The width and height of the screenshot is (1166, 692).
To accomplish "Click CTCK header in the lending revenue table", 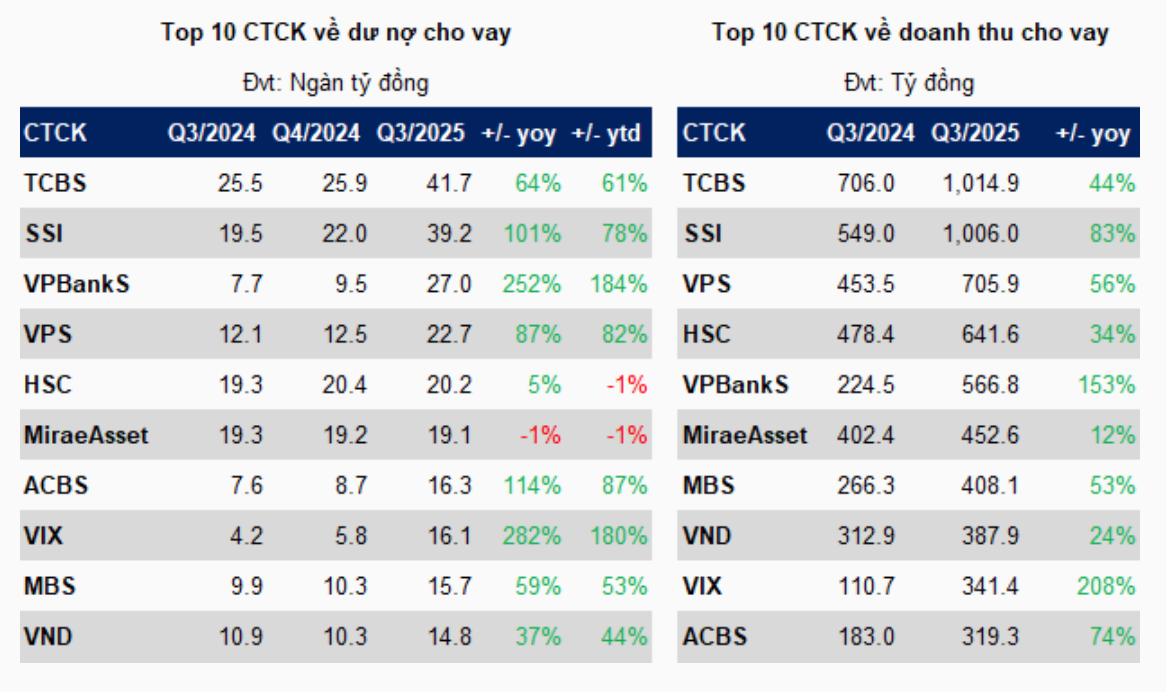I will tap(714, 133).
